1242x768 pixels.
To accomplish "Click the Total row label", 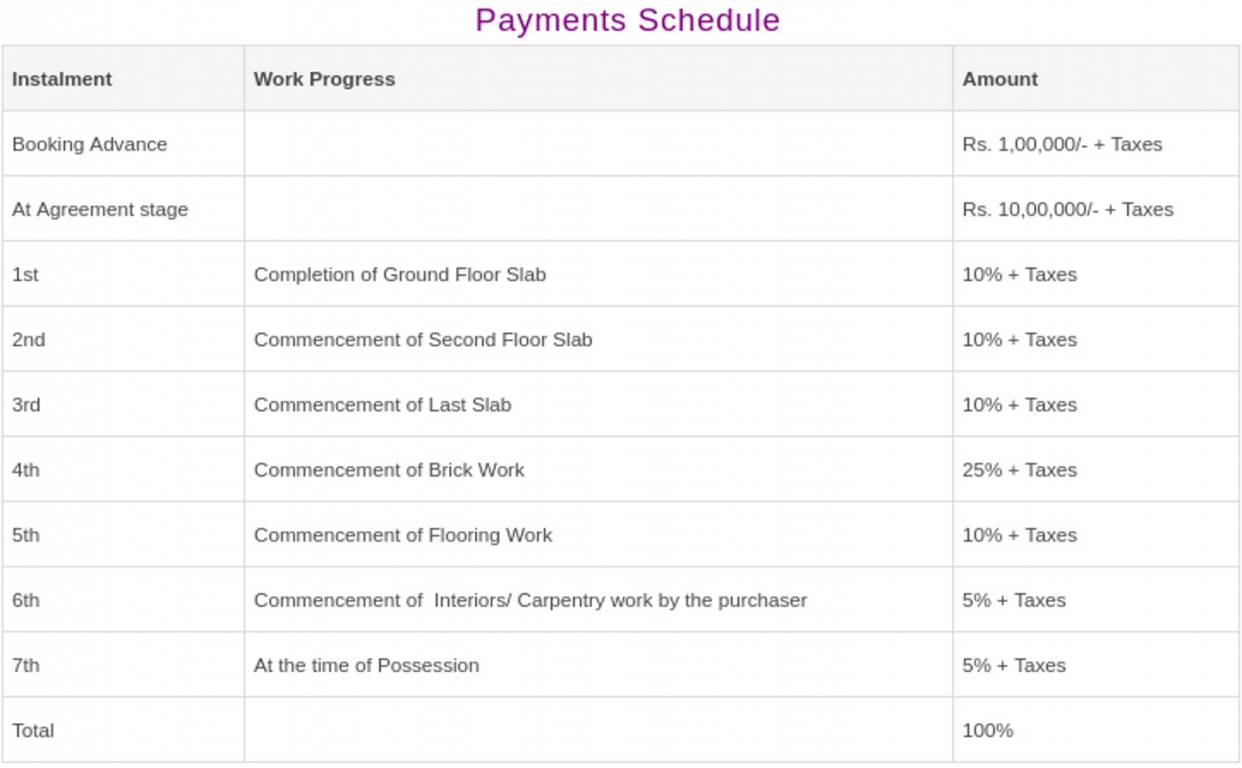I will pyautogui.click(x=33, y=730).
